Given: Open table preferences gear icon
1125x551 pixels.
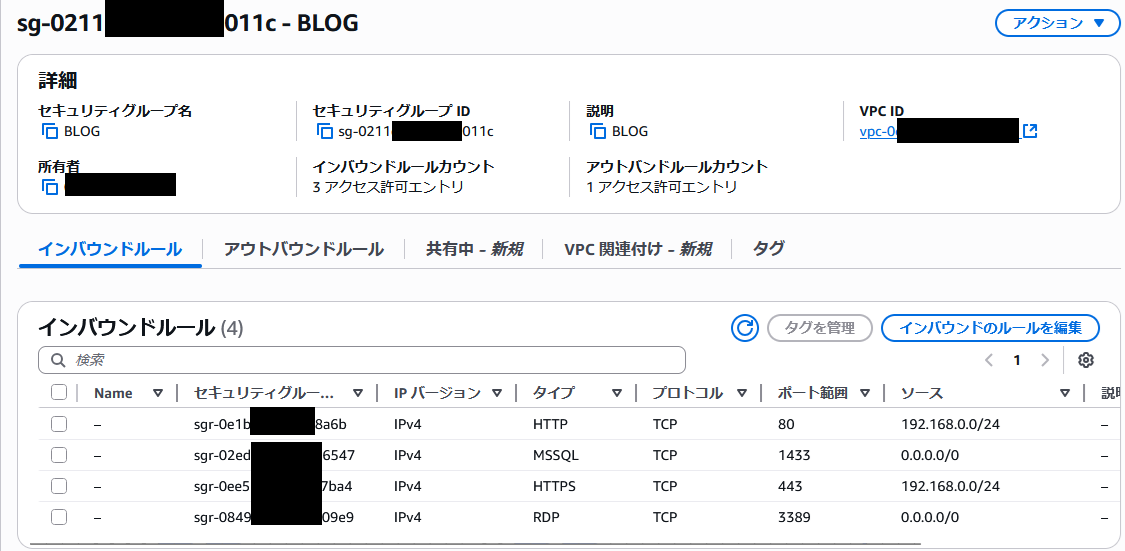Looking at the screenshot, I should click(1087, 360).
